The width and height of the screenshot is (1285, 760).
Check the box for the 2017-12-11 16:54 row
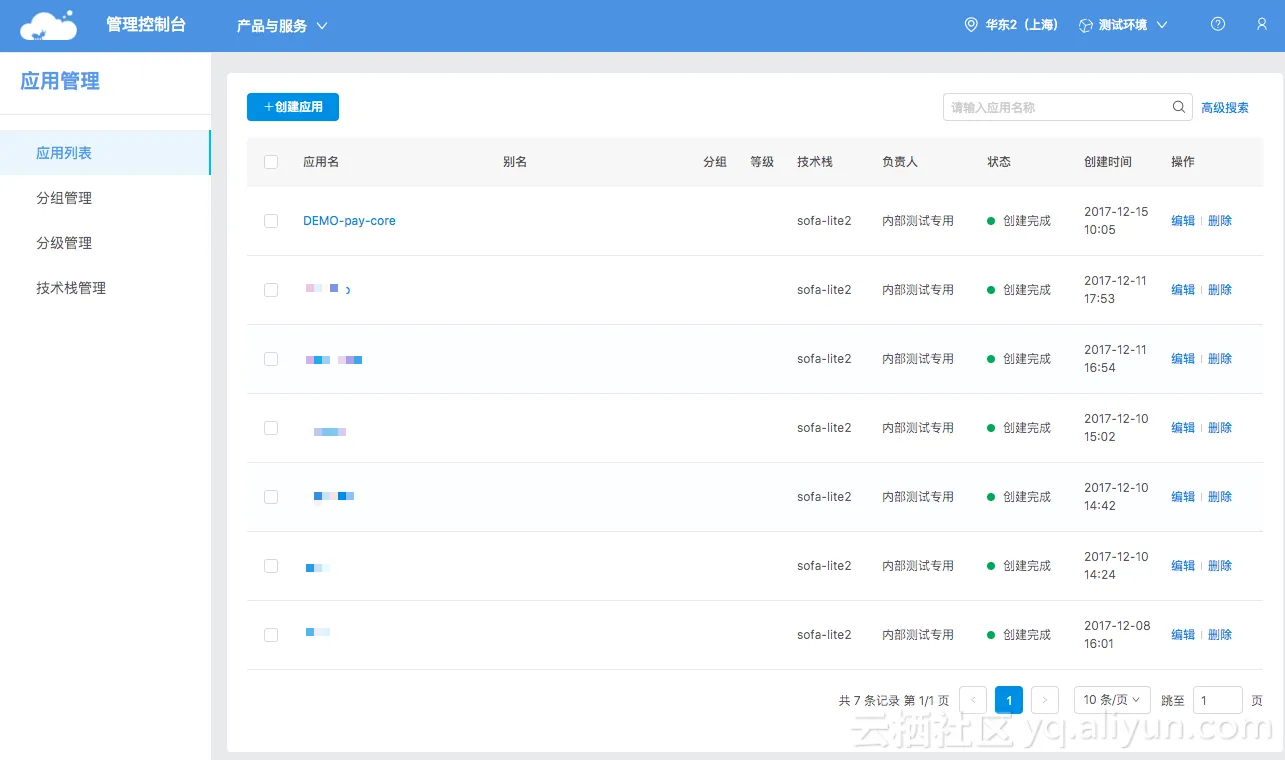271,359
